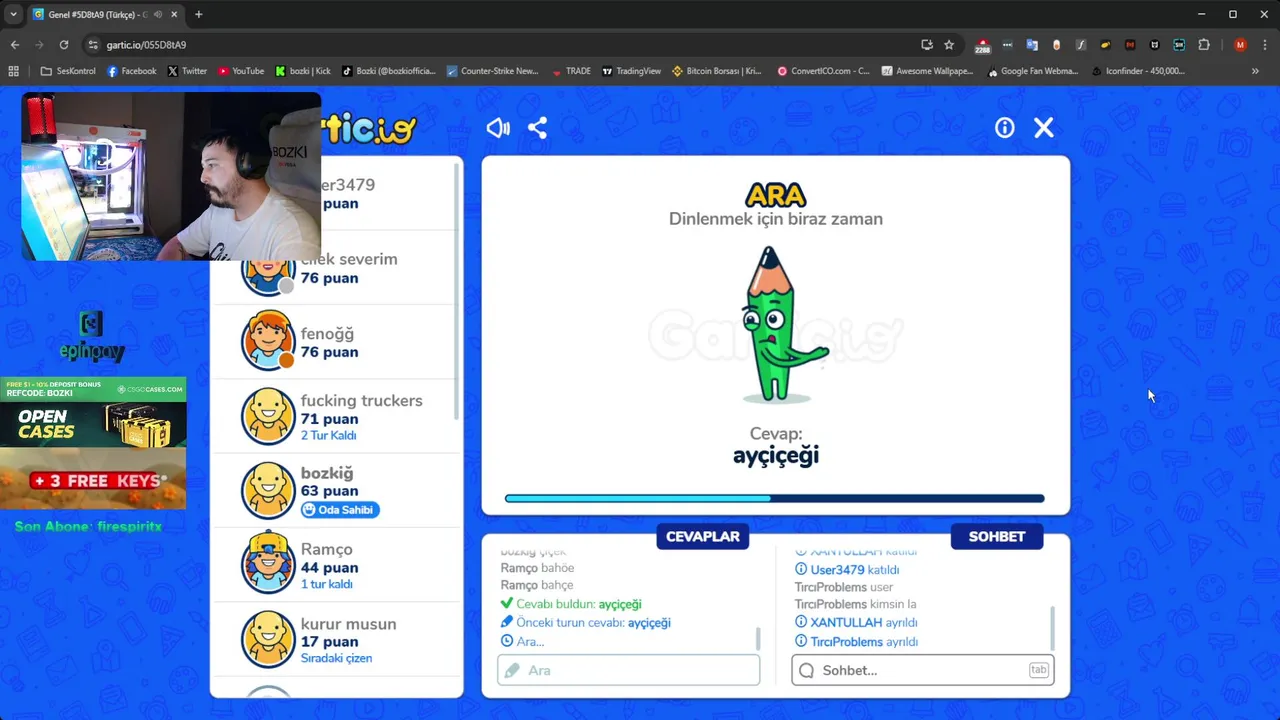Image resolution: width=1280 pixels, height=720 pixels.
Task: Click the answers panel scrollbar
Action: point(758,638)
